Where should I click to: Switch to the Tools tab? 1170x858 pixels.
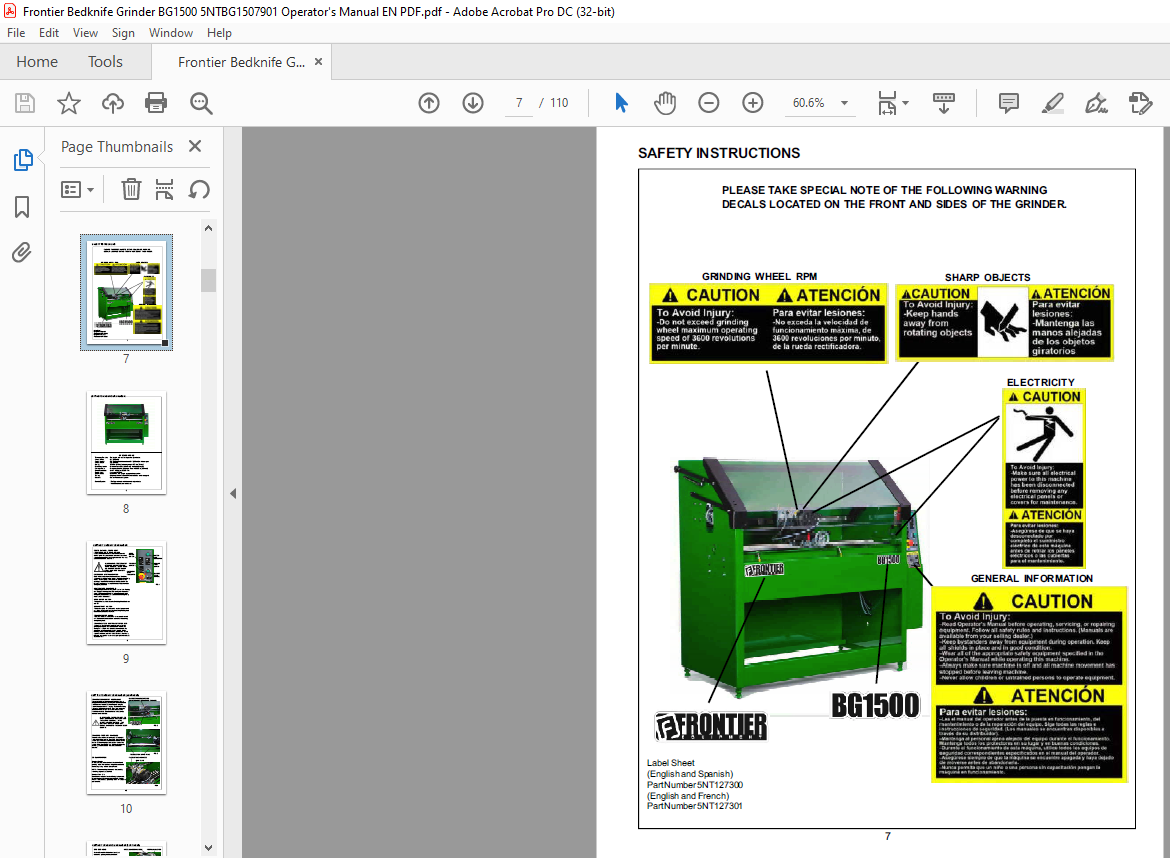tap(105, 62)
